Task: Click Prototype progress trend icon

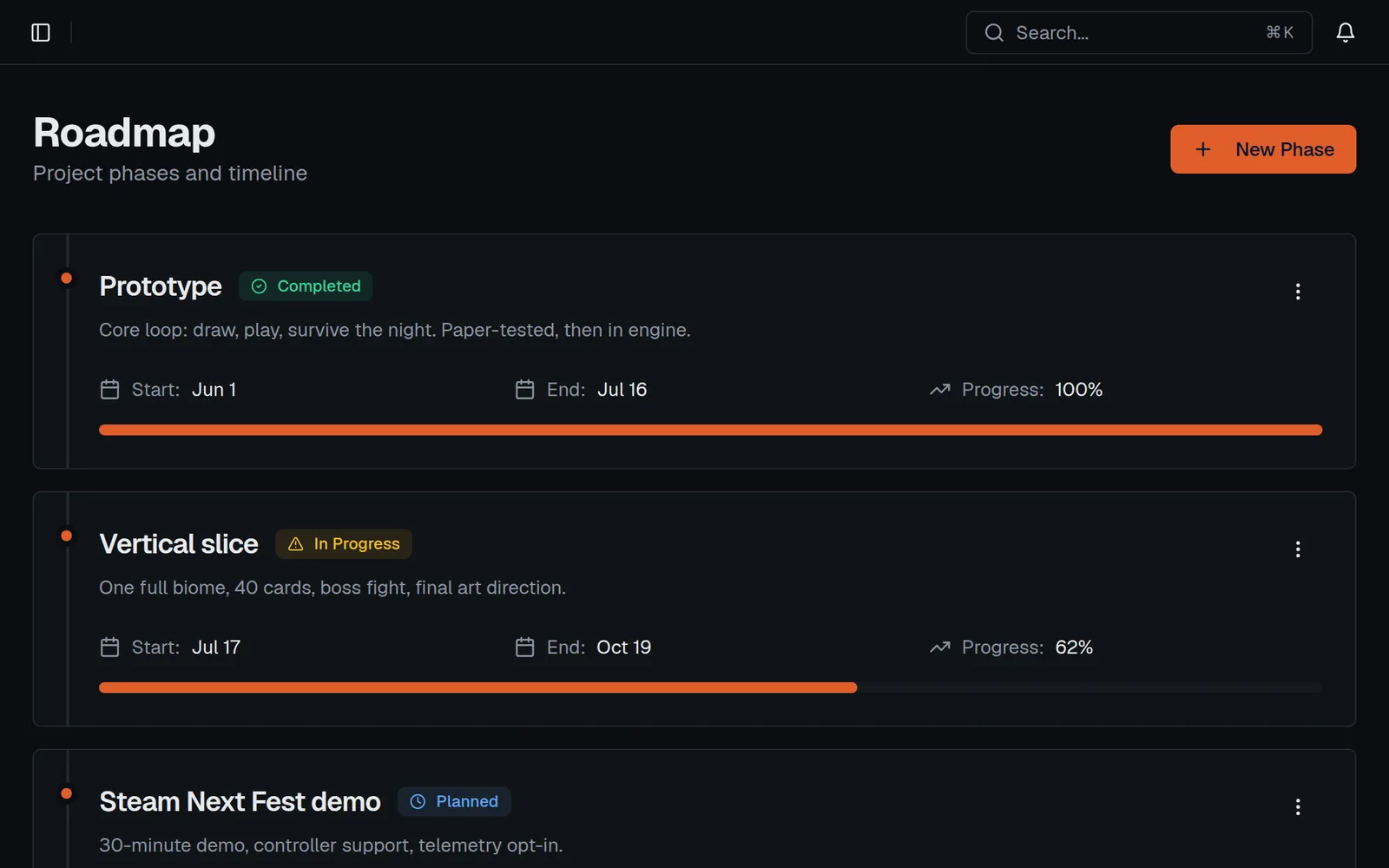Action: [939, 390]
